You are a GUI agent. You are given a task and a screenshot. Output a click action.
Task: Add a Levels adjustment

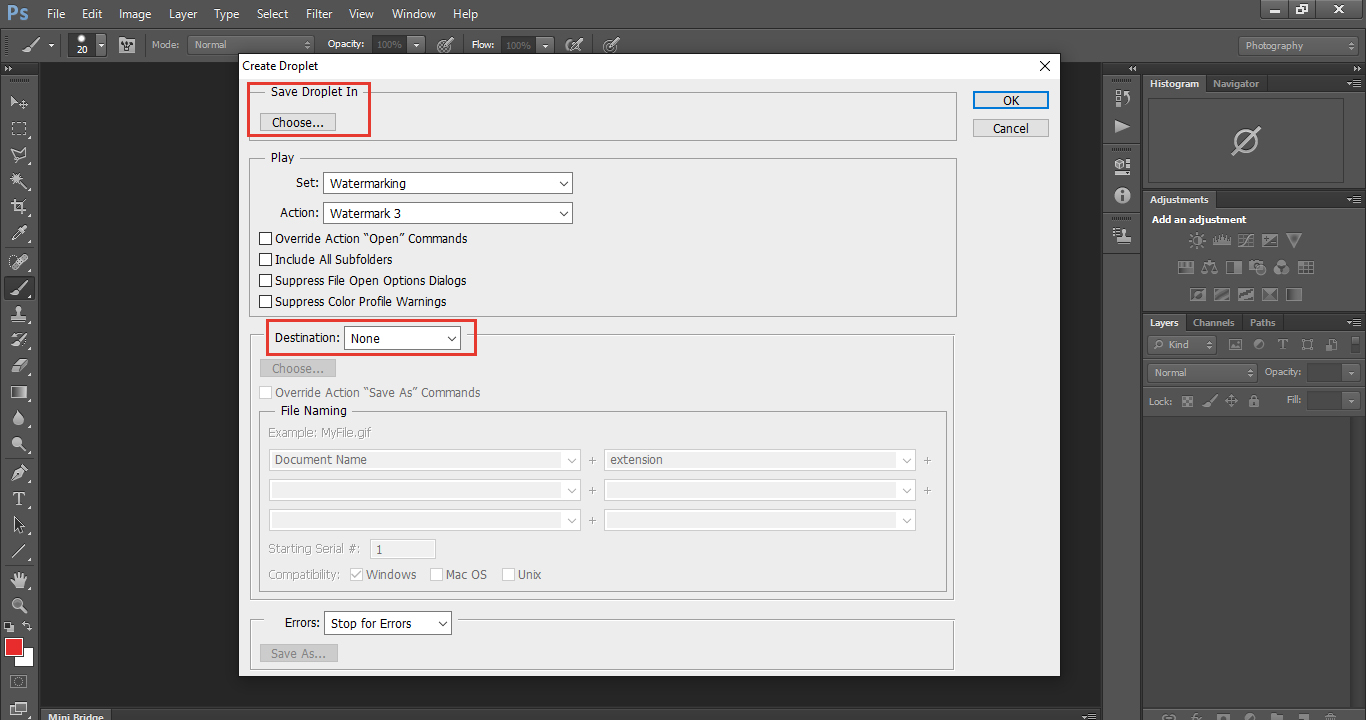click(x=1221, y=241)
